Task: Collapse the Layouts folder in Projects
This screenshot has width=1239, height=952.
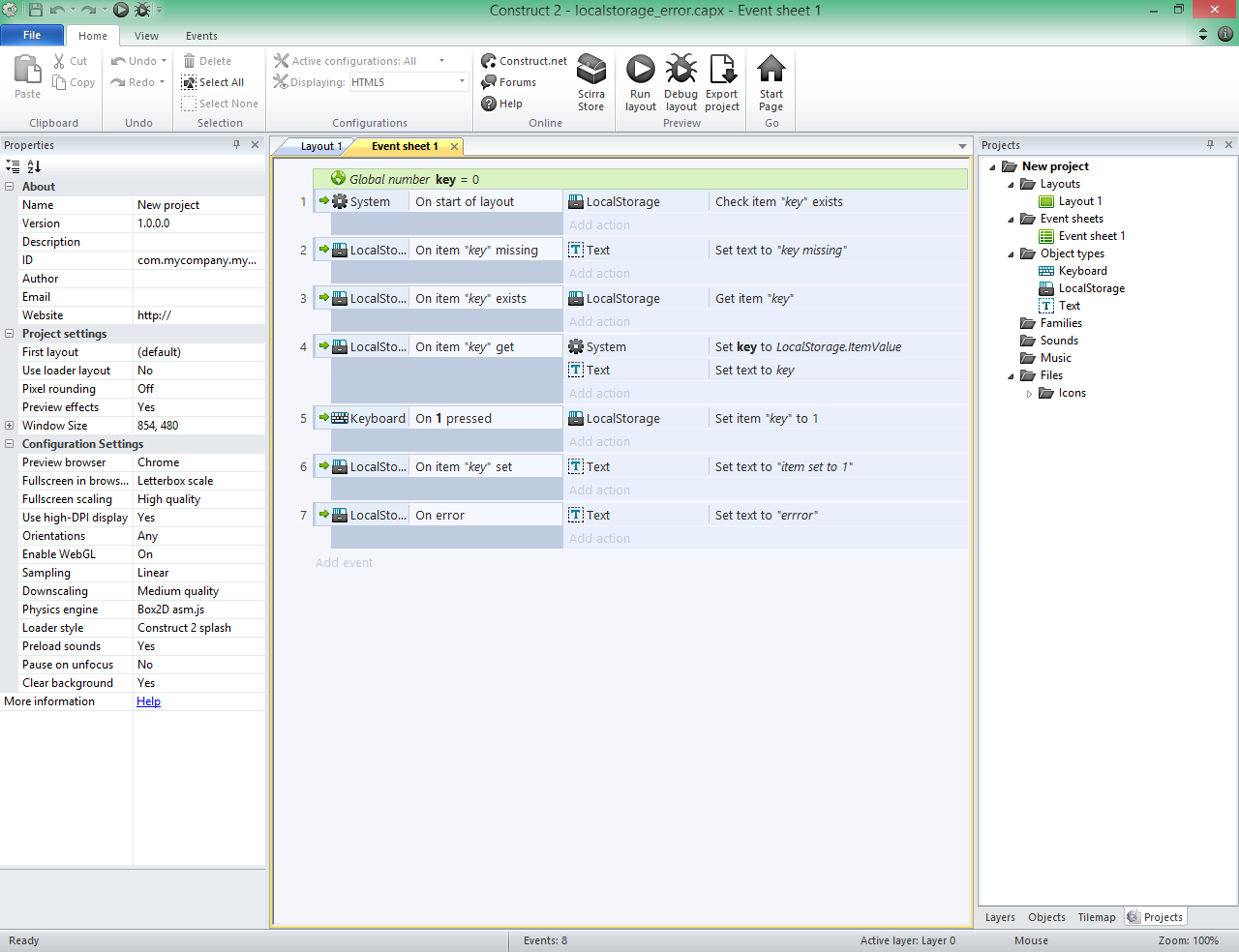Action: point(1011,184)
